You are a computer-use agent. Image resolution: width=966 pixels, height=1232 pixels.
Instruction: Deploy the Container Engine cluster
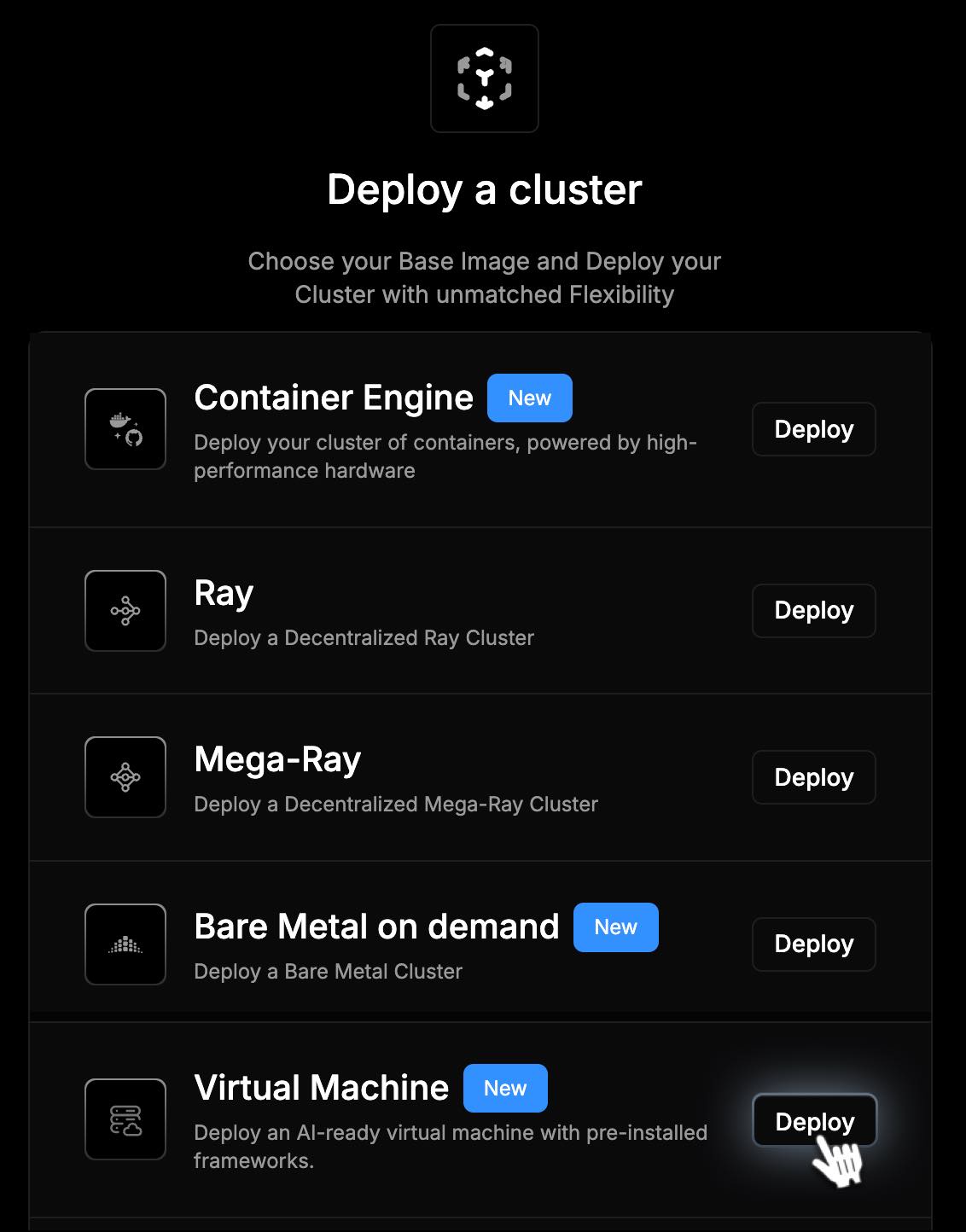[814, 429]
